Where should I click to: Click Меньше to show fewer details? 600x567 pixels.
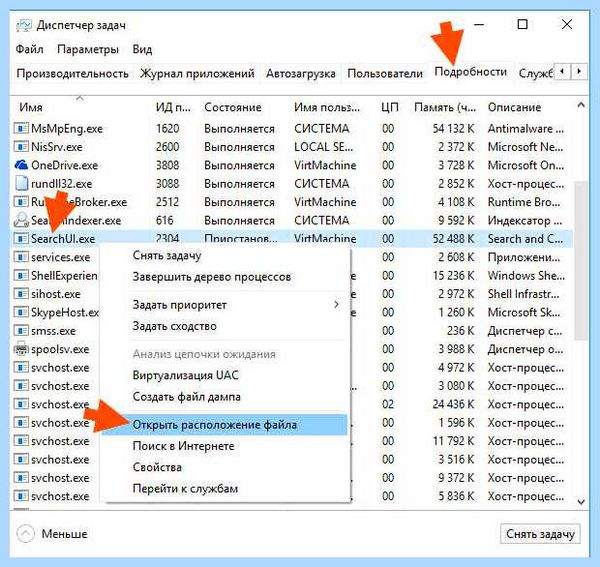click(x=64, y=534)
